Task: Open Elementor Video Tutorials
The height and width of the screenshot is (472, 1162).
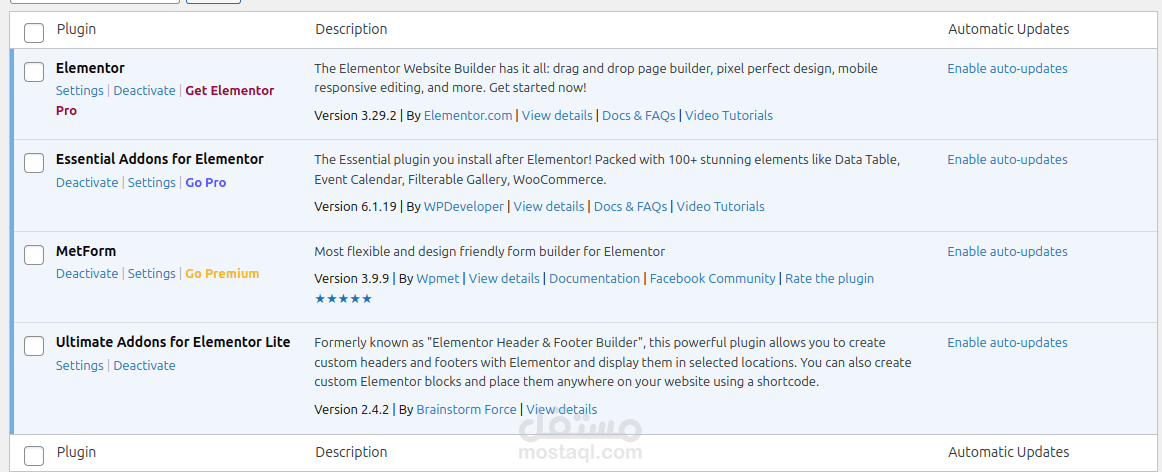Action: (729, 116)
